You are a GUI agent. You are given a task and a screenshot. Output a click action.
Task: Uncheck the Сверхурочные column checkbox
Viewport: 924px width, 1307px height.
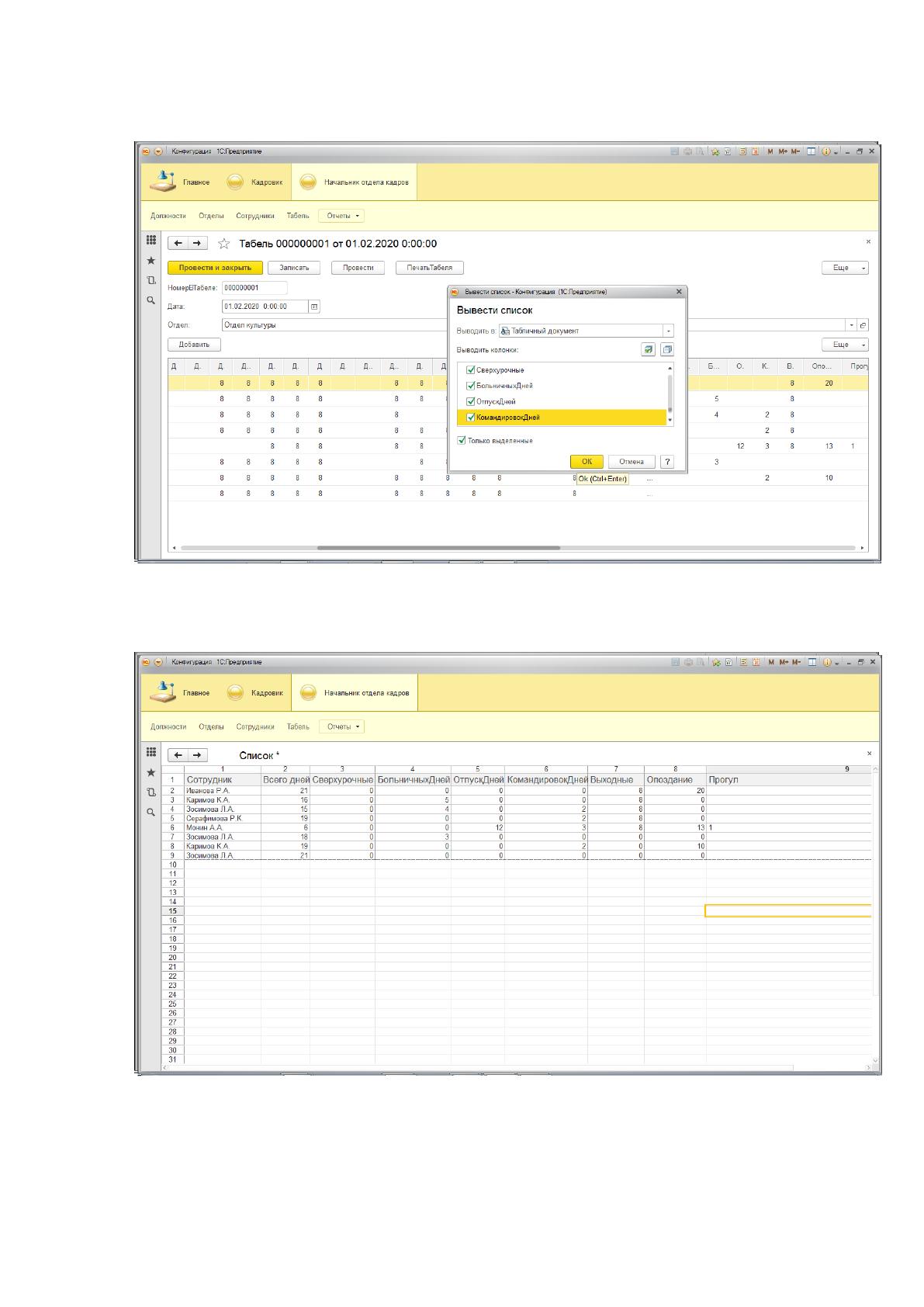point(470,370)
